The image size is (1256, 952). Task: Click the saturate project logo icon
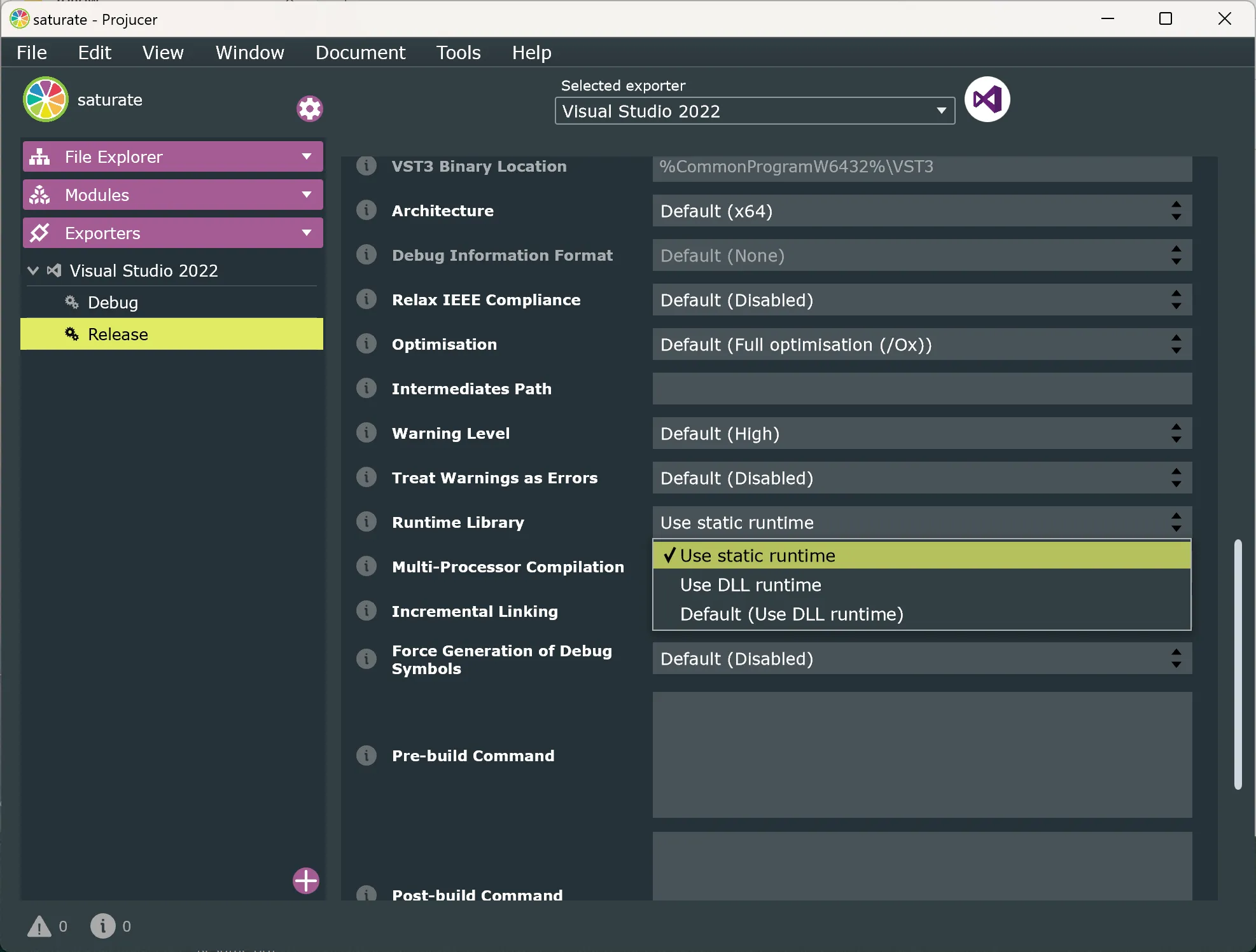pyautogui.click(x=45, y=99)
